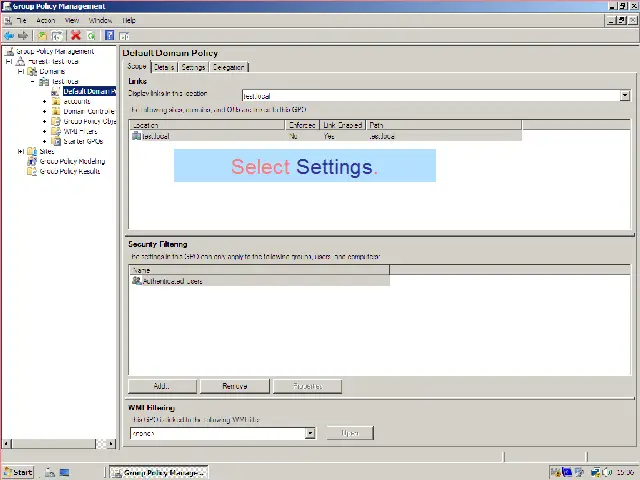The image size is (640, 480).
Task: Switch to the Delegation tab
Action: tap(229, 67)
